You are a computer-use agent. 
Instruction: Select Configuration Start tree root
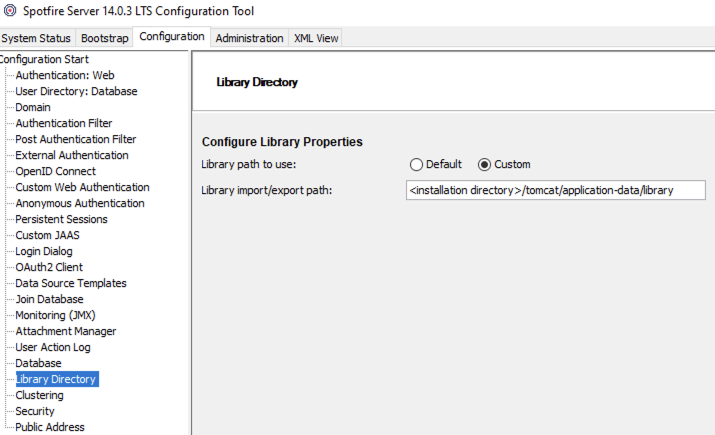click(x=45, y=59)
